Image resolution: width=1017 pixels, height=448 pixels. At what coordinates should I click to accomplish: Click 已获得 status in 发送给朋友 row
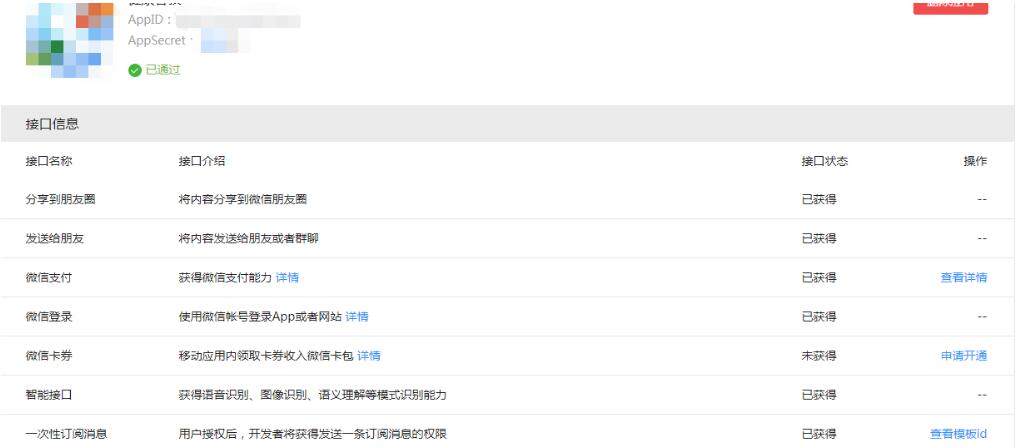tap(819, 238)
